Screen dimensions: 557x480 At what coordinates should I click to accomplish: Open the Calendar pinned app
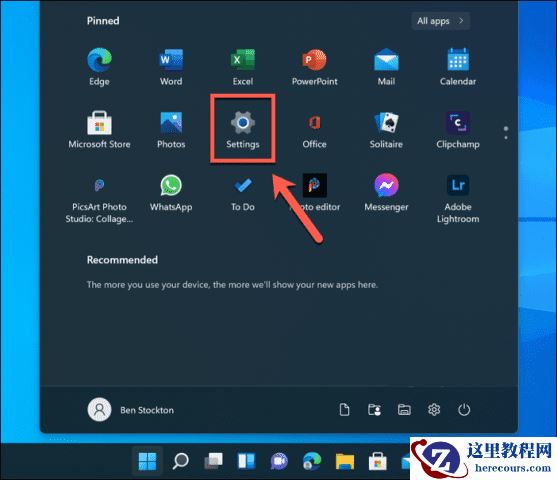coord(458,67)
